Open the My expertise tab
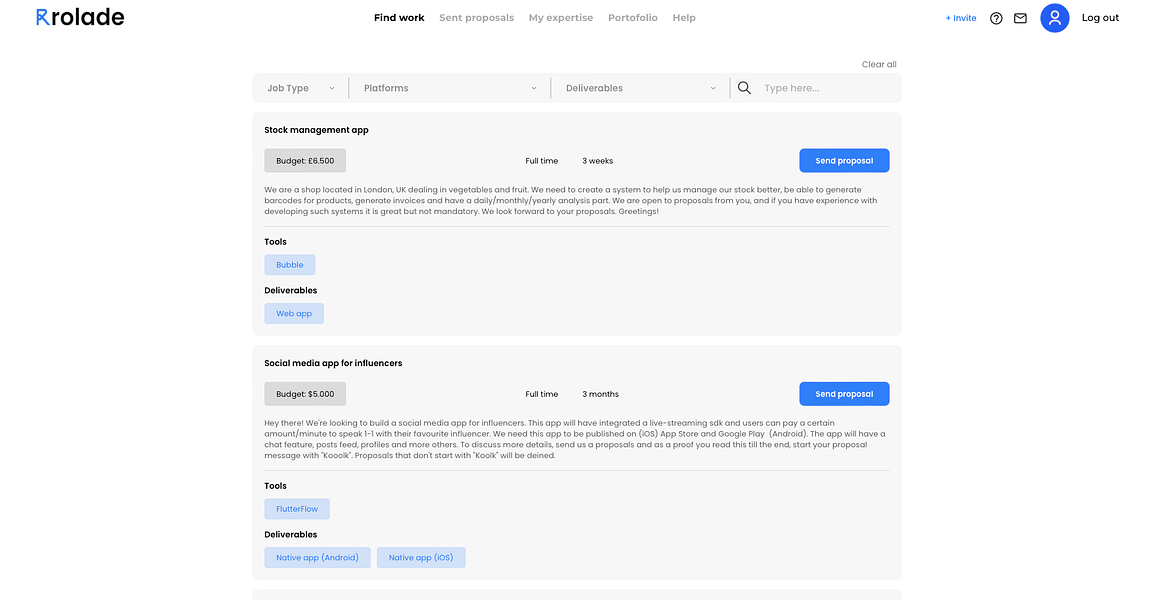This screenshot has height=600, width=1154. (561, 18)
